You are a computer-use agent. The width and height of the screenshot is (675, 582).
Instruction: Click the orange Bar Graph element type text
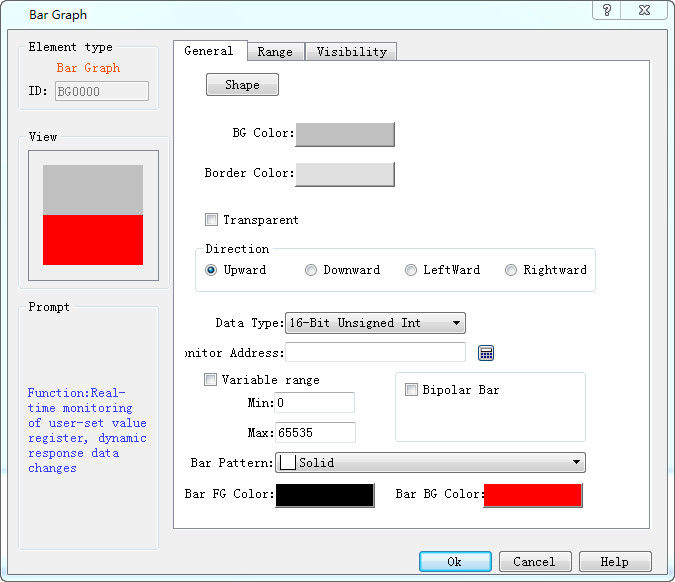pyautogui.click(x=88, y=68)
